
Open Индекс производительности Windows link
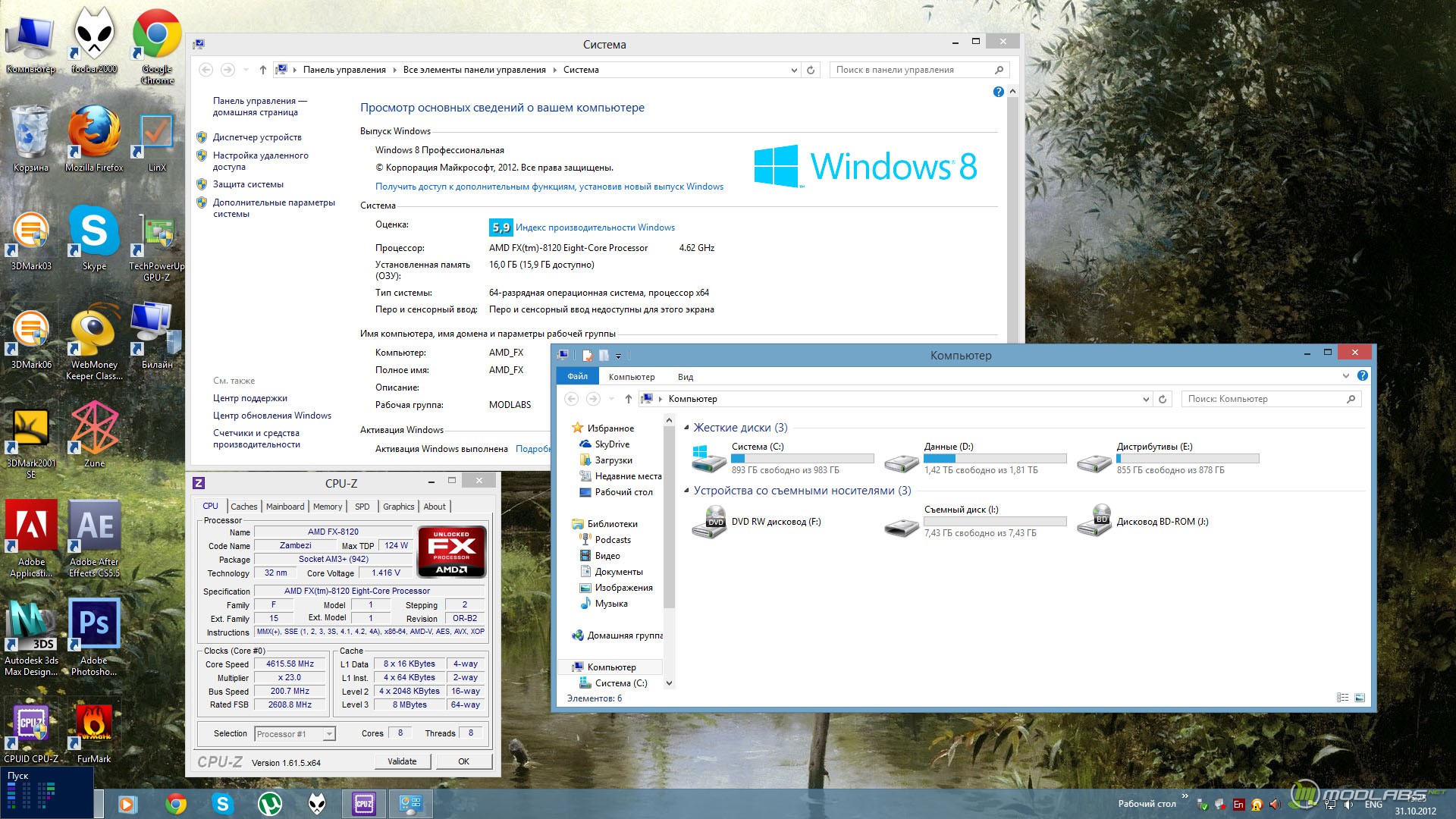click(x=595, y=227)
